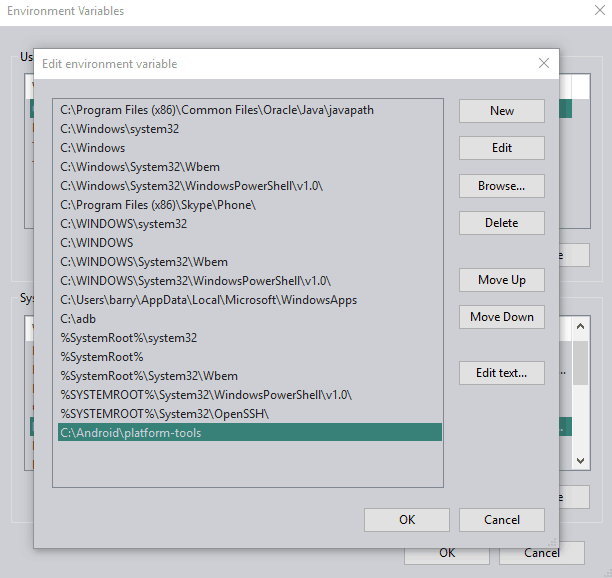Select C:\Windows\System32\WindowsPowerShell\v1.0\ entry
Viewport: 612px width, 578px height.
tap(250, 186)
